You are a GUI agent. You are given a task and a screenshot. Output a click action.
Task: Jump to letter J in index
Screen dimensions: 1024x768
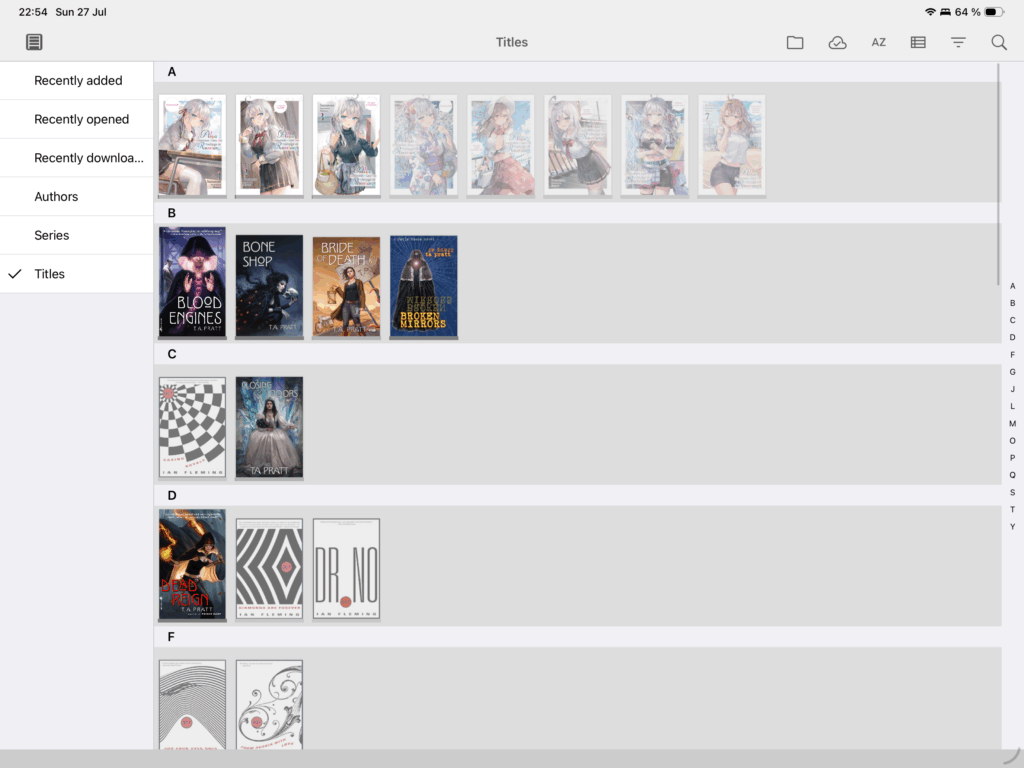(x=1012, y=389)
